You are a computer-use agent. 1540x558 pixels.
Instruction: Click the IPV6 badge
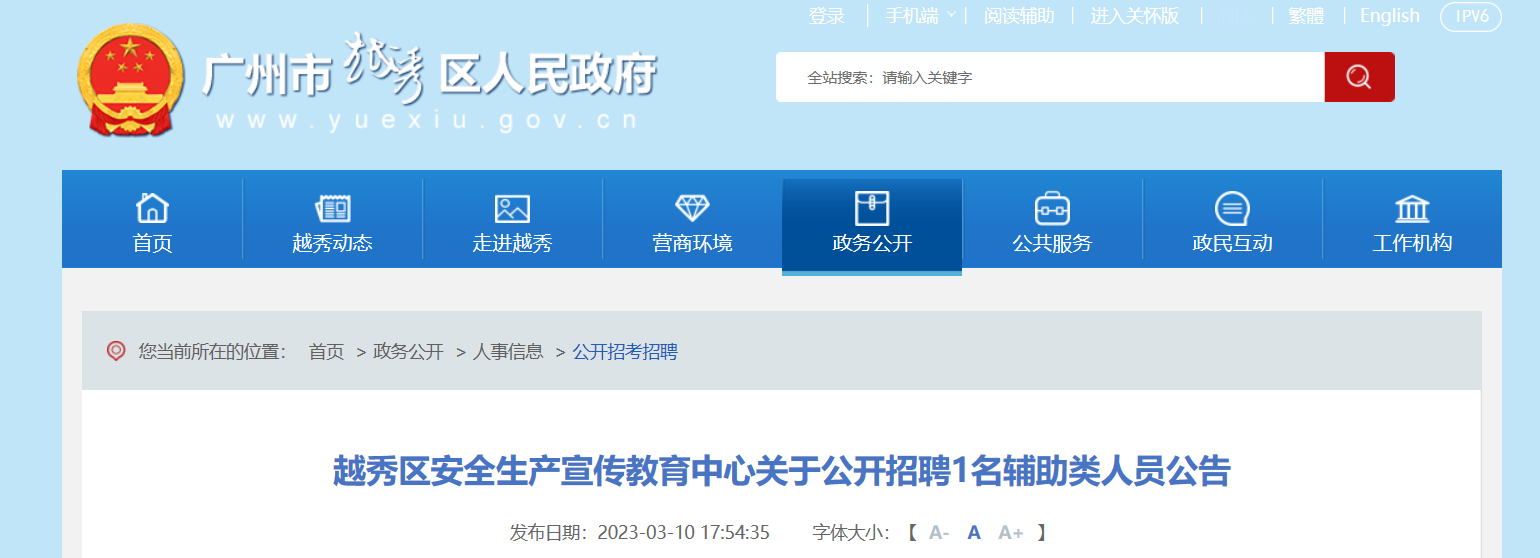tap(1471, 16)
